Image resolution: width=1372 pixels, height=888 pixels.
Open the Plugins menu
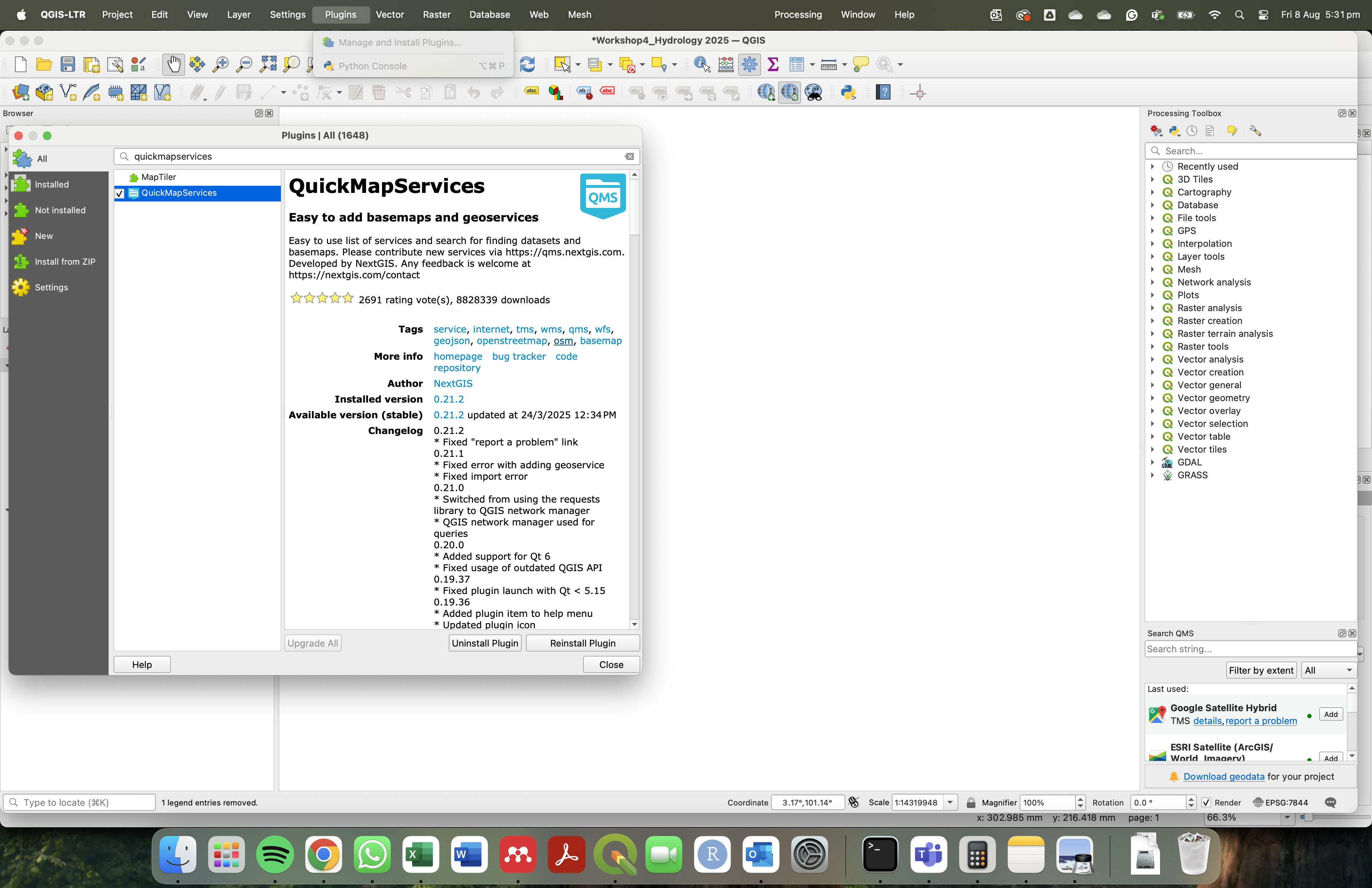(341, 14)
